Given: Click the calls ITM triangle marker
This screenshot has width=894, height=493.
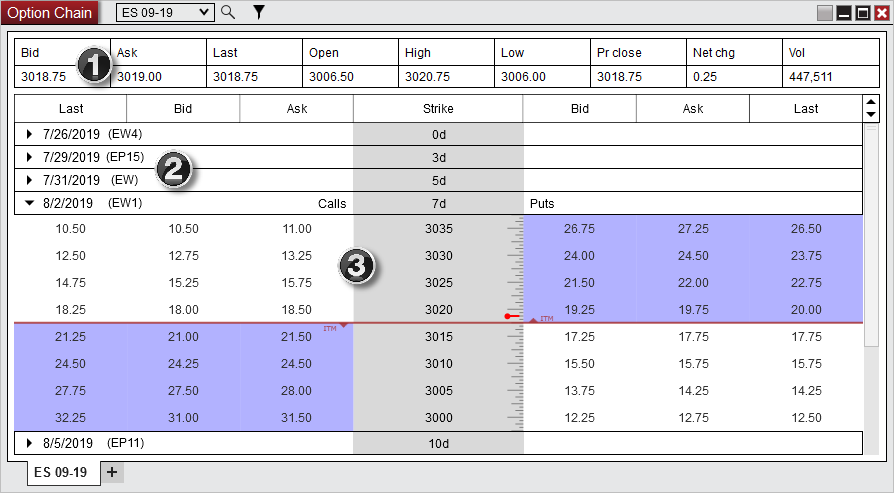Looking at the screenshot, I should [x=343, y=326].
